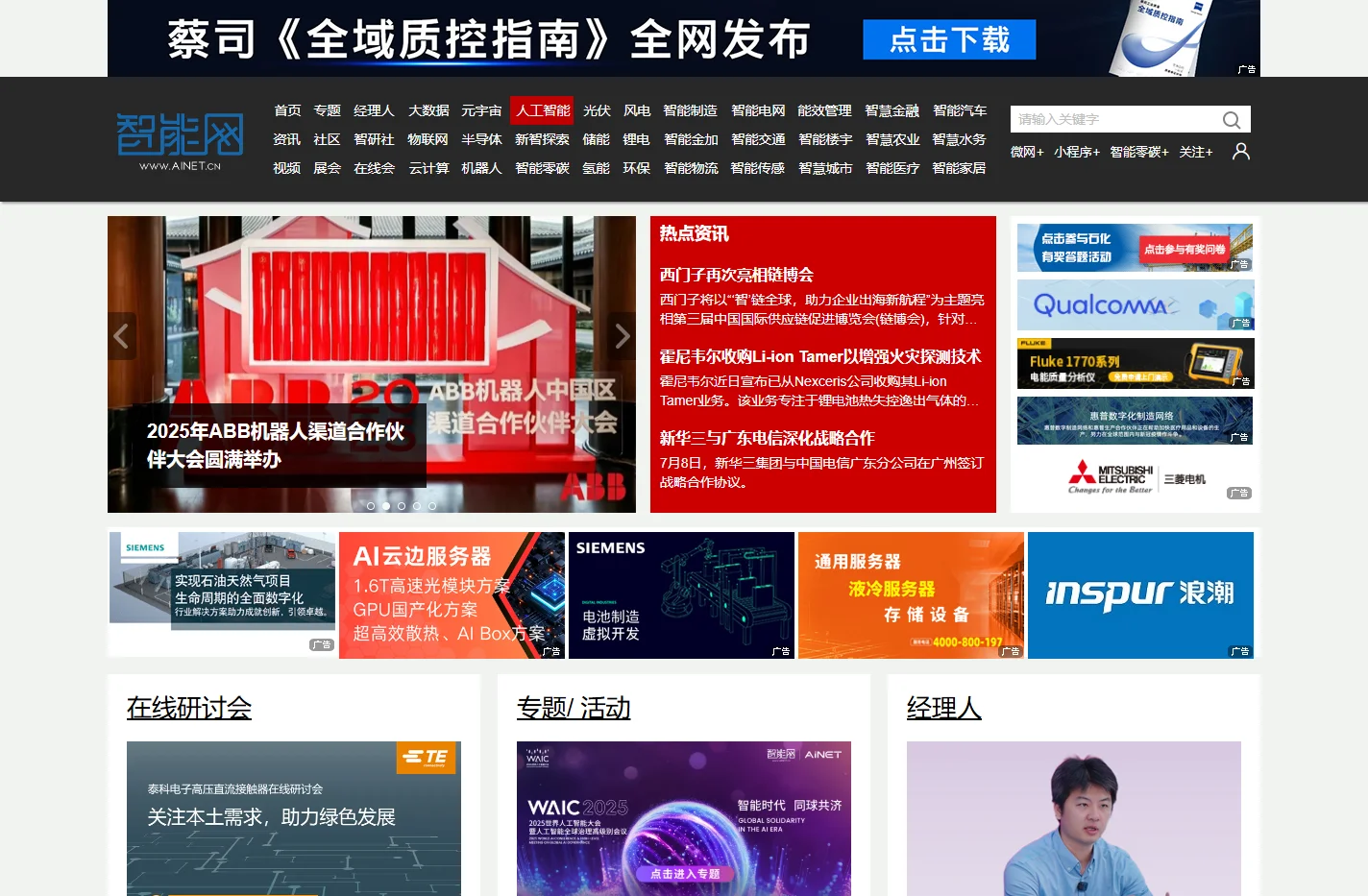Open the 智能家居 nav link
This screenshot has height=896, width=1368.
click(x=959, y=168)
